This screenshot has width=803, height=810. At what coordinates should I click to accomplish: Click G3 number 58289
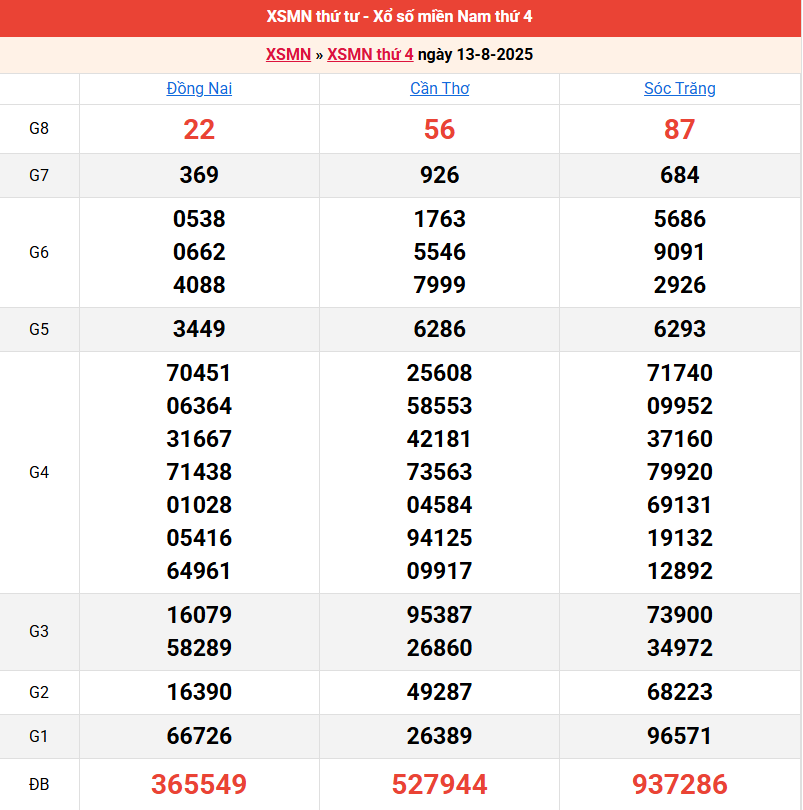click(199, 648)
